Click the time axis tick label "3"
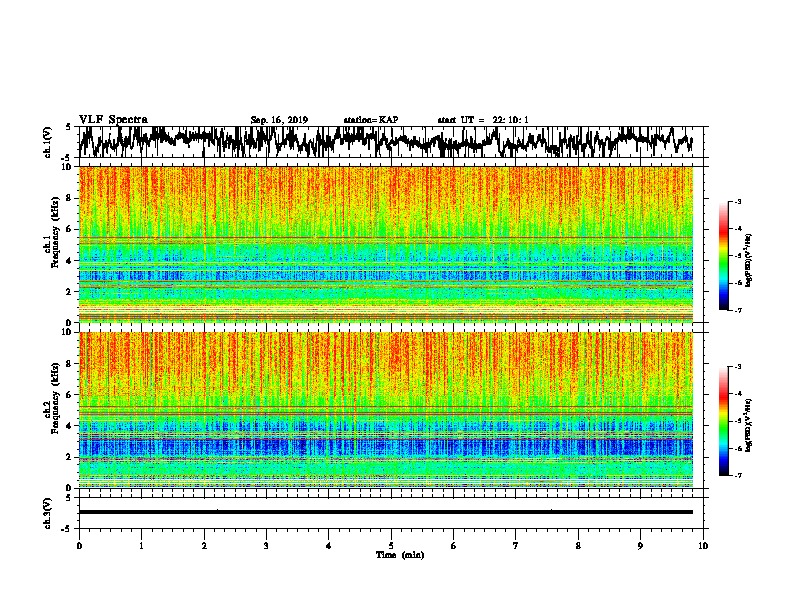Screen dimensions: 792x612 point(266,546)
